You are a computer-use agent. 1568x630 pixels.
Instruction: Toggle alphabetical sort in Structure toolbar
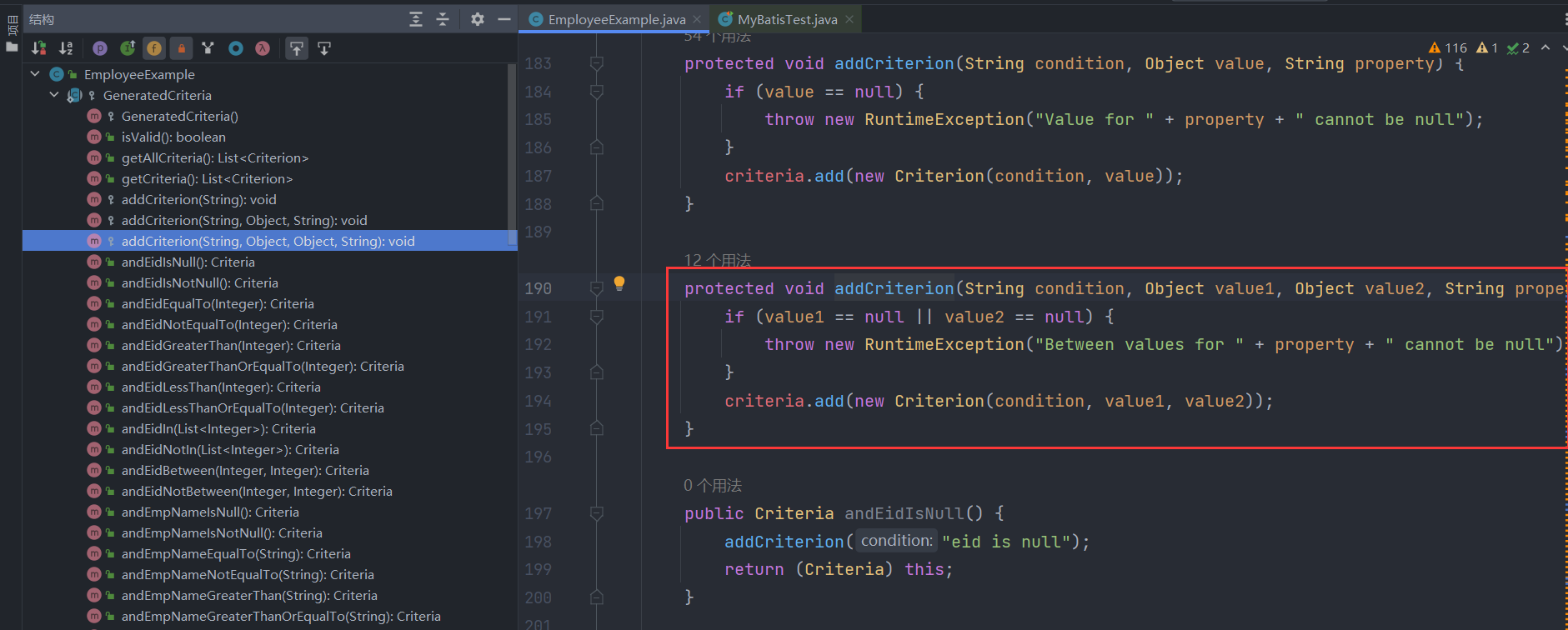tap(67, 48)
